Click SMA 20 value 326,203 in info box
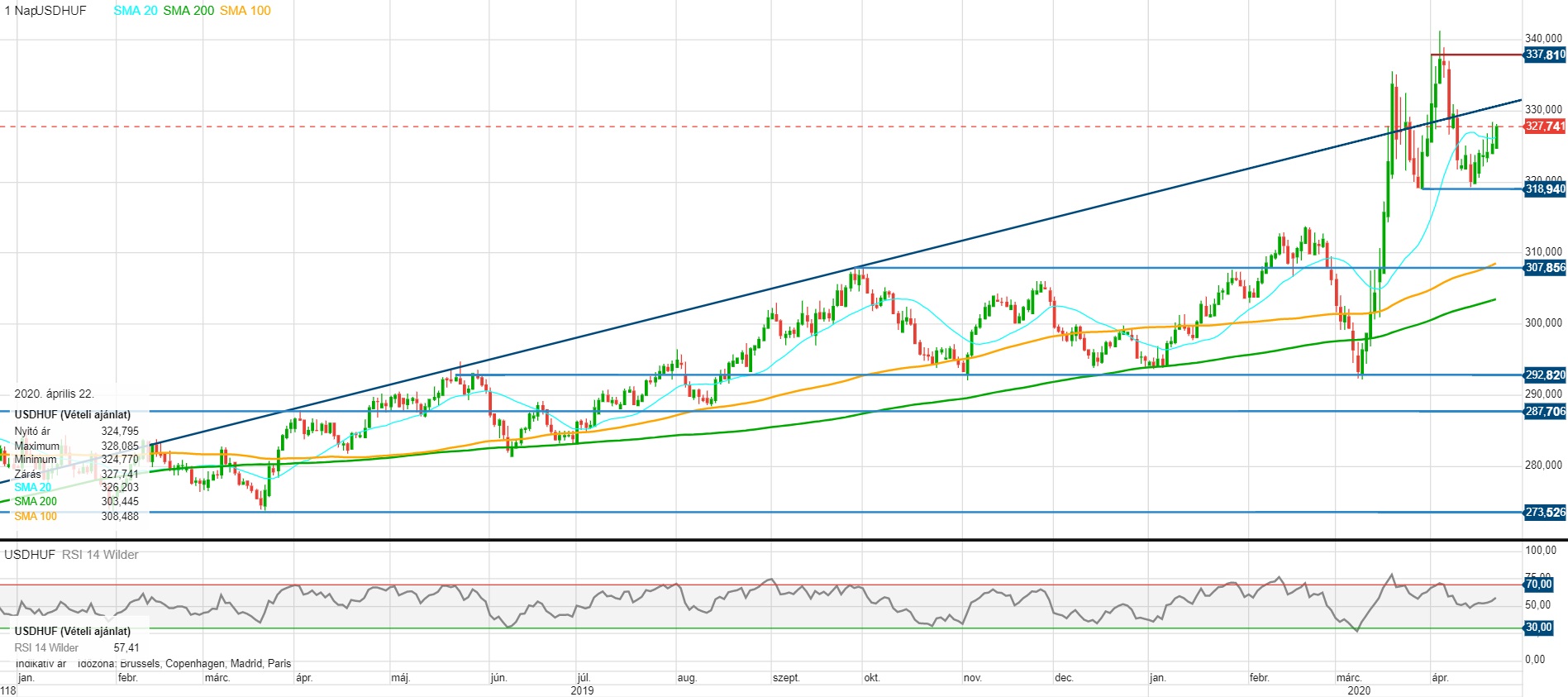This screenshot has height=697, width=1568. pos(120,488)
